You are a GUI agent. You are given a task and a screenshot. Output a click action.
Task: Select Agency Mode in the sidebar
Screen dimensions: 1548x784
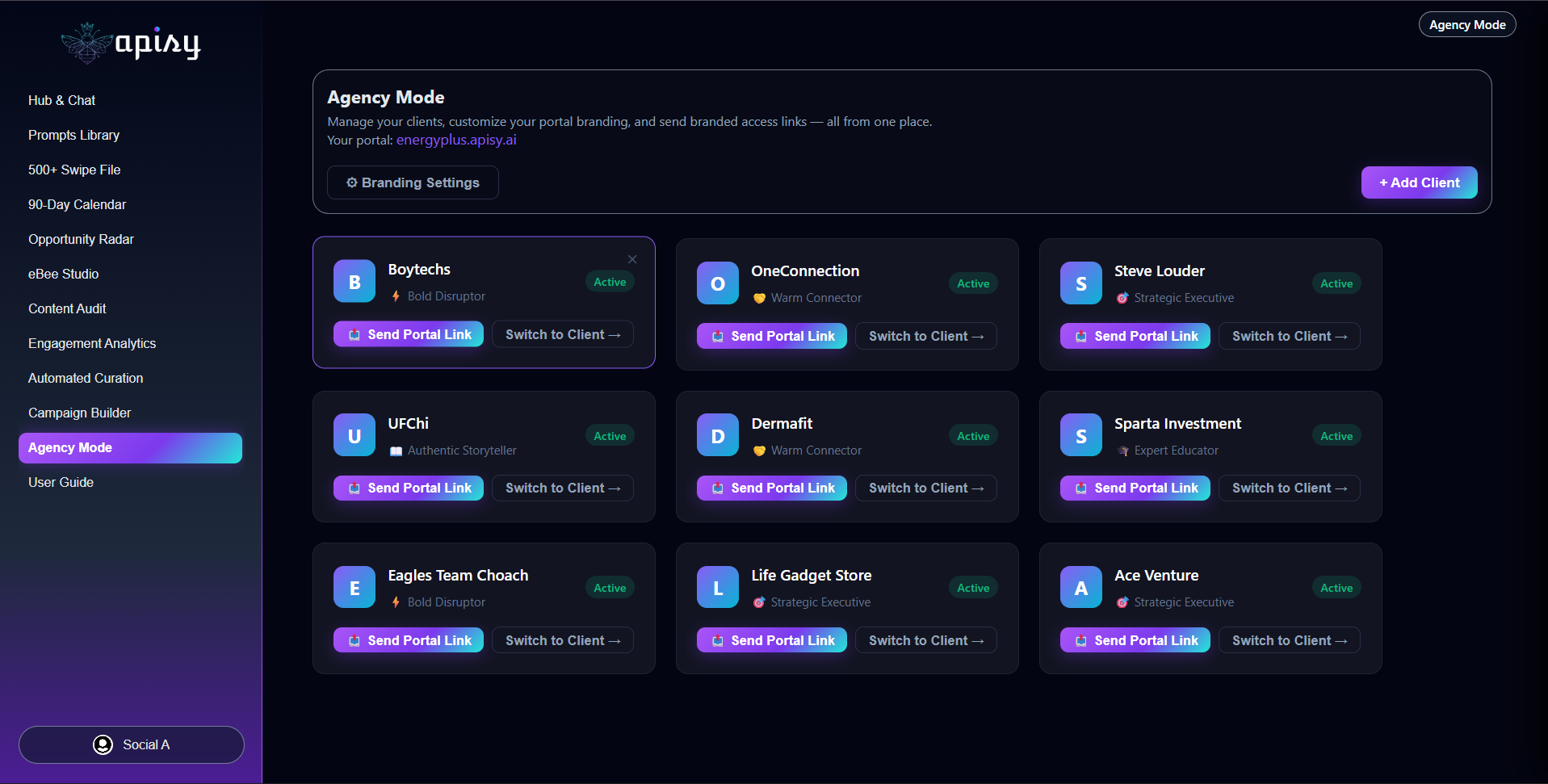point(130,447)
